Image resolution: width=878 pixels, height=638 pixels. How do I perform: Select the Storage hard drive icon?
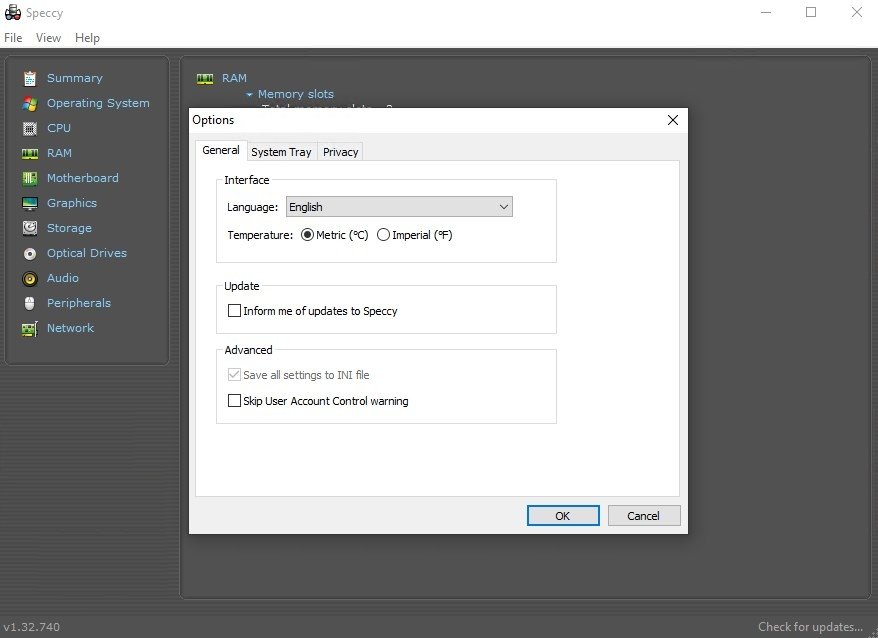(30, 228)
